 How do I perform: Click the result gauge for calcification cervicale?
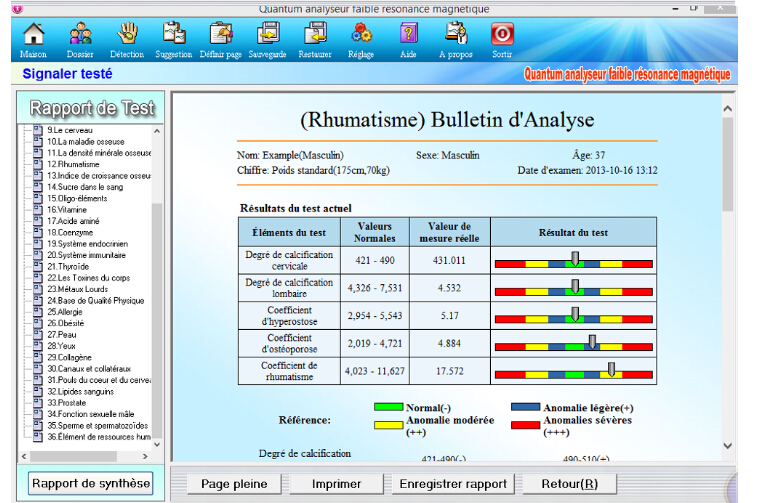coord(574,260)
